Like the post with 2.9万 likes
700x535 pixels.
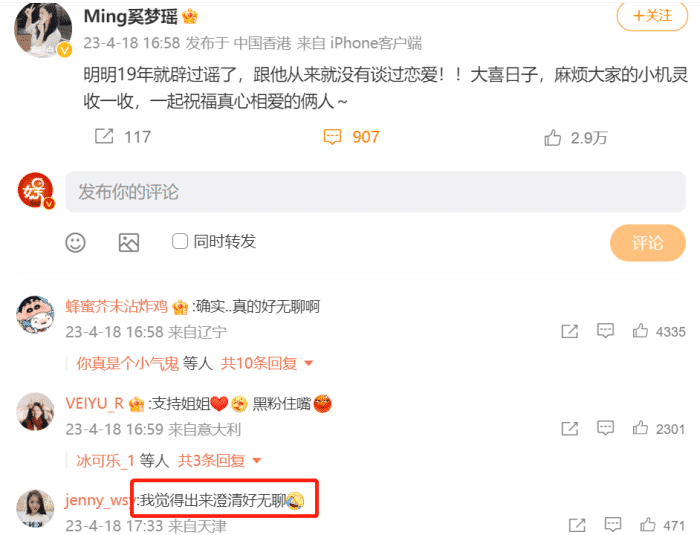coord(552,138)
